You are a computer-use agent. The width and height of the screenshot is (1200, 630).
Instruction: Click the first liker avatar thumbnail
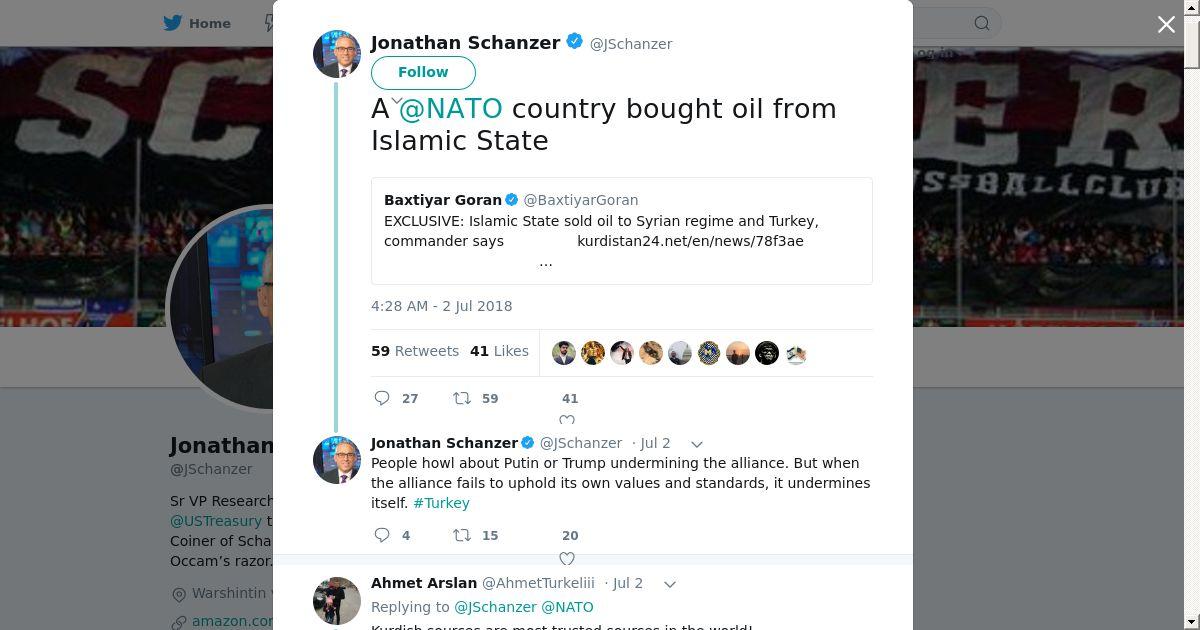[564, 353]
